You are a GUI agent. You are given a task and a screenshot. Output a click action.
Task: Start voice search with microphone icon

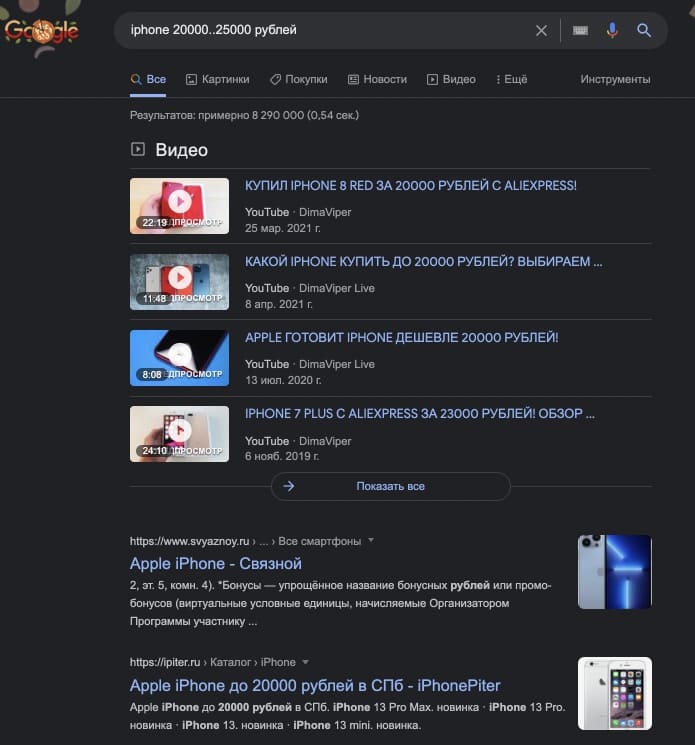tap(612, 30)
